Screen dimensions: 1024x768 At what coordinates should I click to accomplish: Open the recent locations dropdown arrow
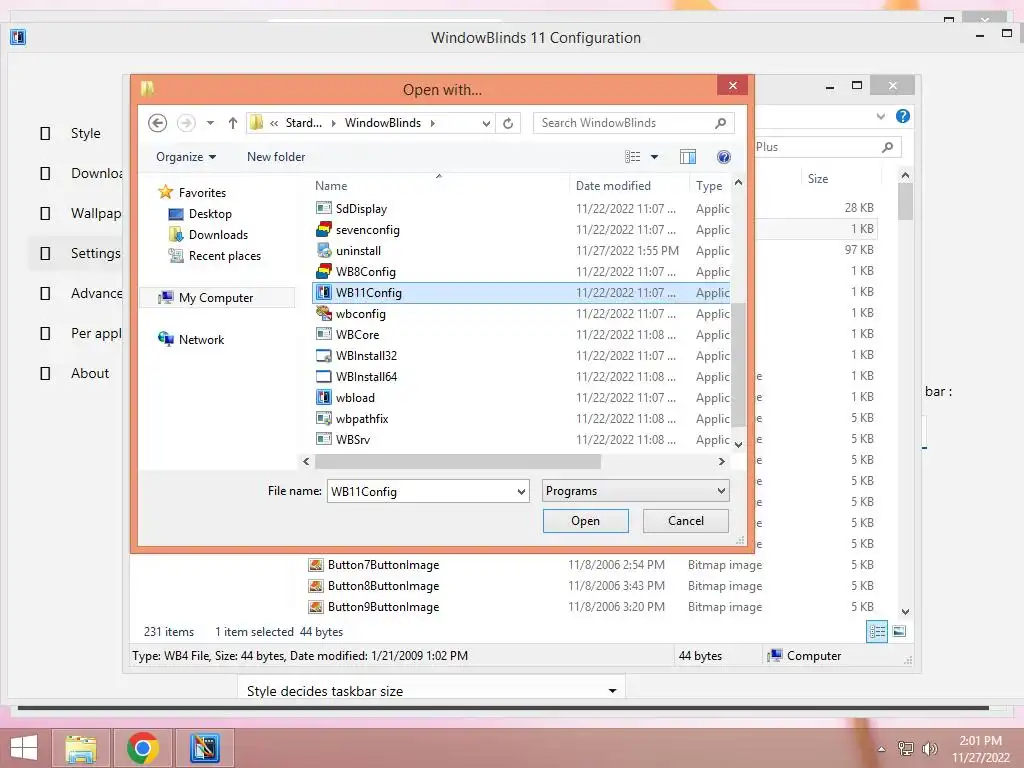pyautogui.click(x=210, y=123)
